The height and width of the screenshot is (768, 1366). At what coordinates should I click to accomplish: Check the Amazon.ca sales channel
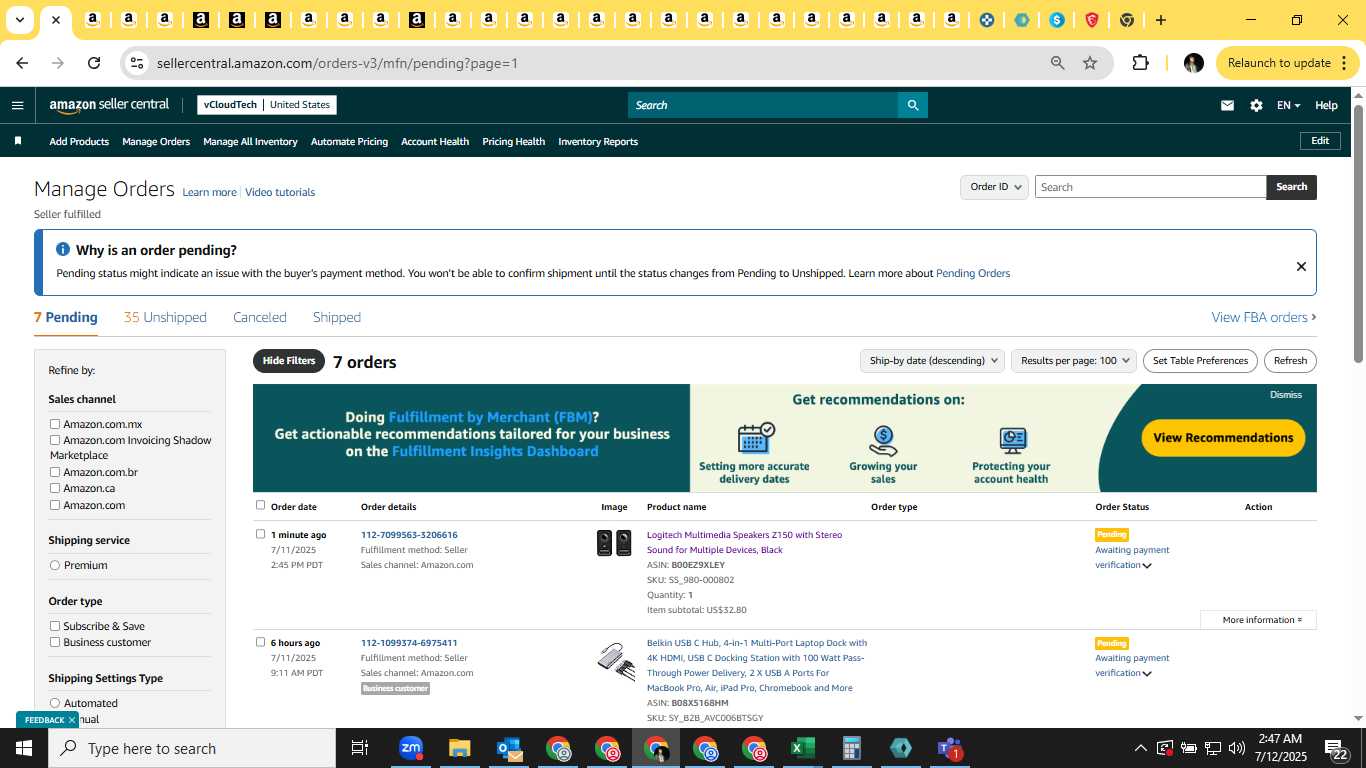(55, 488)
